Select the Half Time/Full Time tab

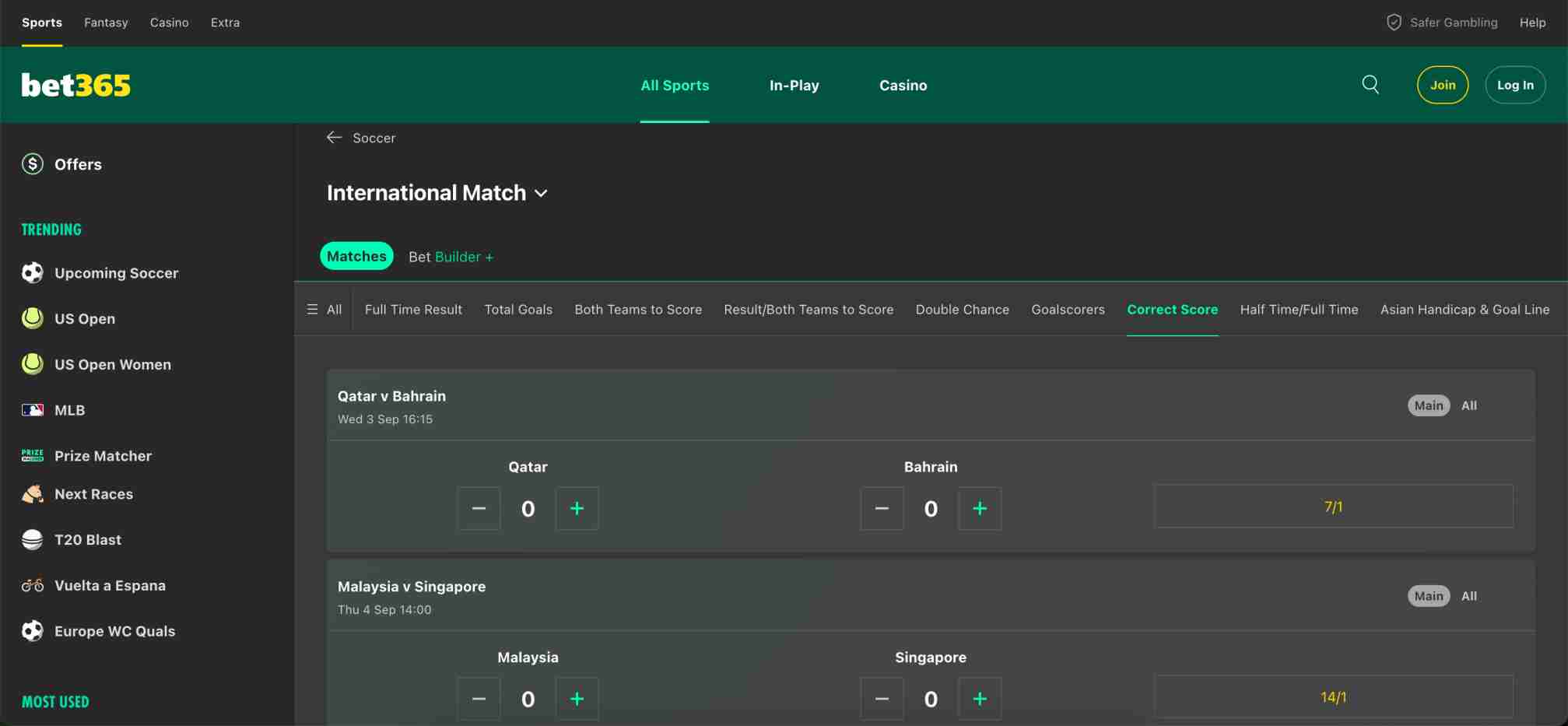pos(1299,310)
